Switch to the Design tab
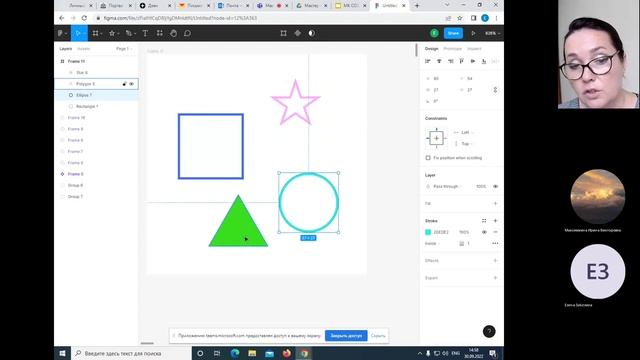The image size is (640, 360). pyautogui.click(x=431, y=49)
